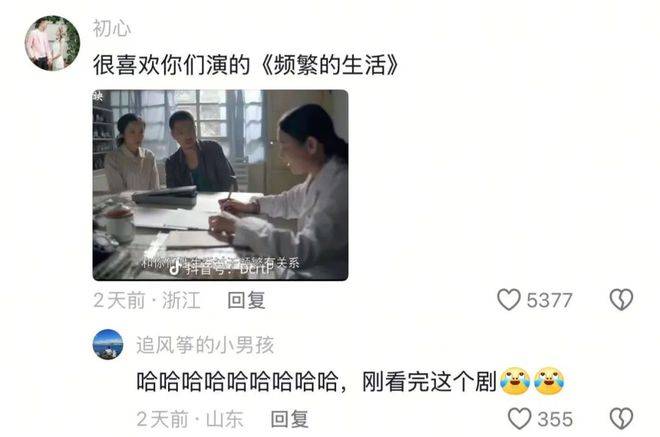Dislike the reply with 355 likes
Viewport: 660px width, 437px height.
pos(621,418)
